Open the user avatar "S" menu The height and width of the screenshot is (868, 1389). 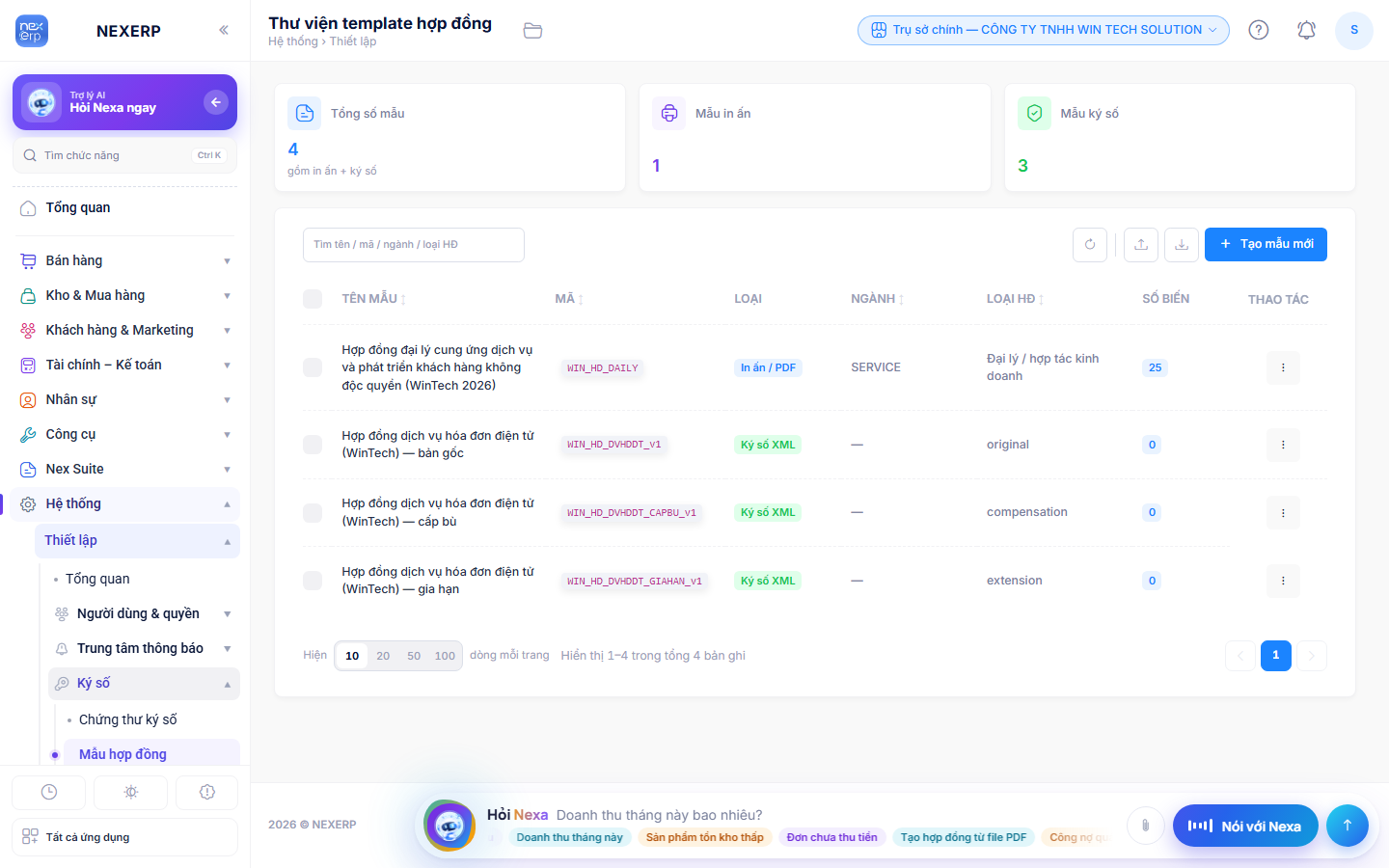(1354, 30)
